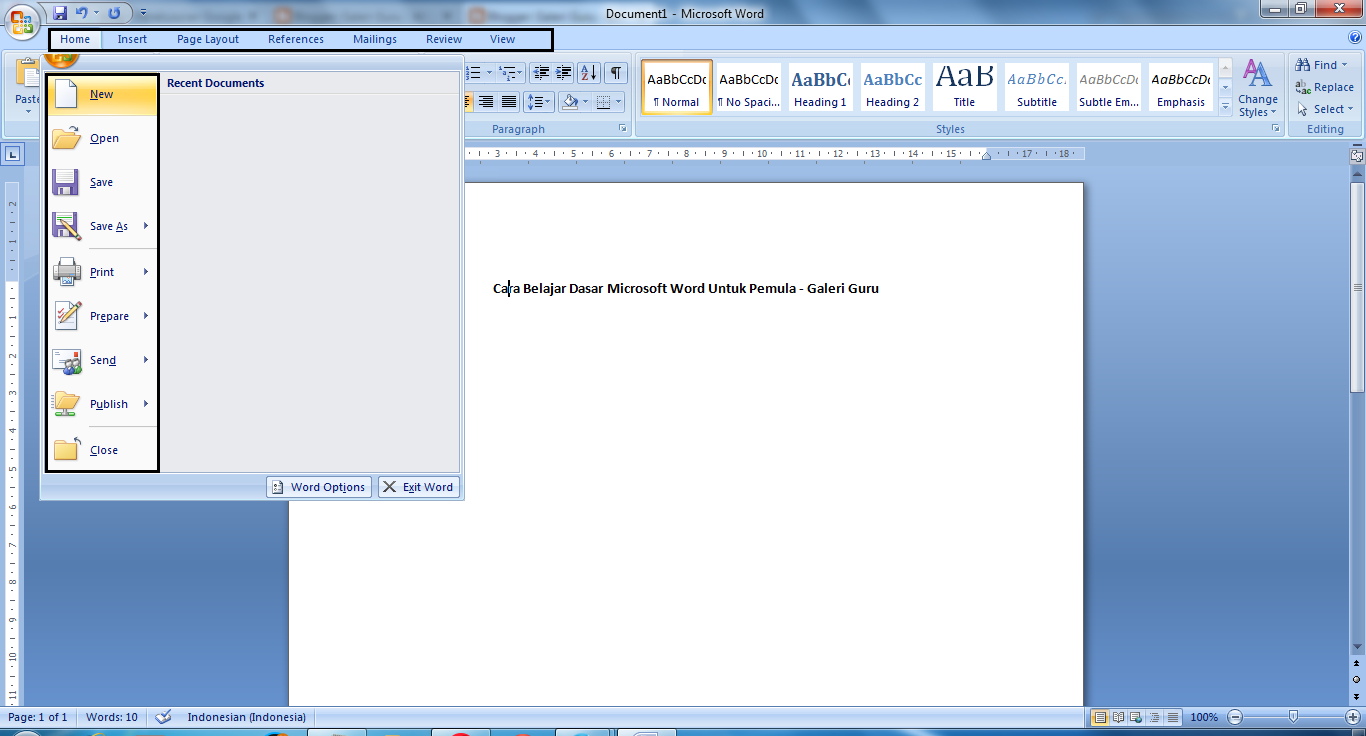Image resolution: width=1366 pixels, height=736 pixels.
Task: Switch to the Page Layout tab
Action: 208,39
